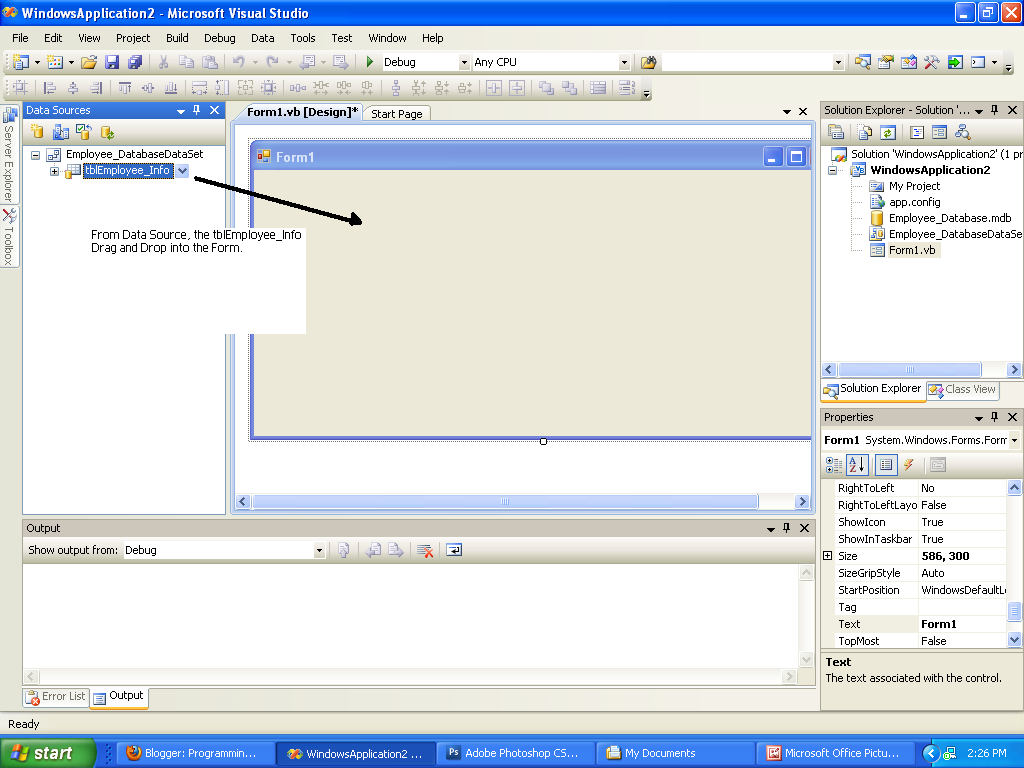Click the Form1 bottom resize handle
This screenshot has height=768, width=1024.
tap(543, 441)
